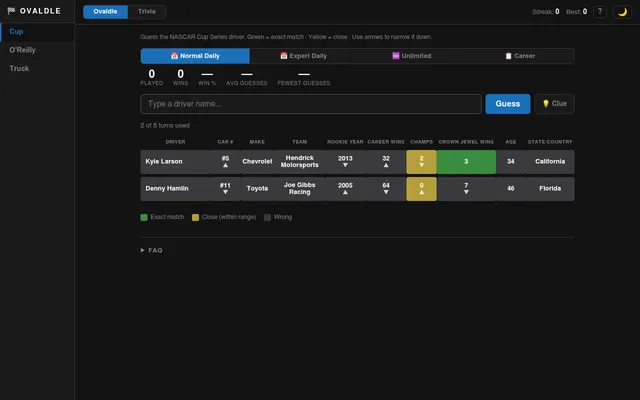Click the Joe Gibbs Racing team cell
Viewport: 640px width, 400px height.
pos(300,189)
